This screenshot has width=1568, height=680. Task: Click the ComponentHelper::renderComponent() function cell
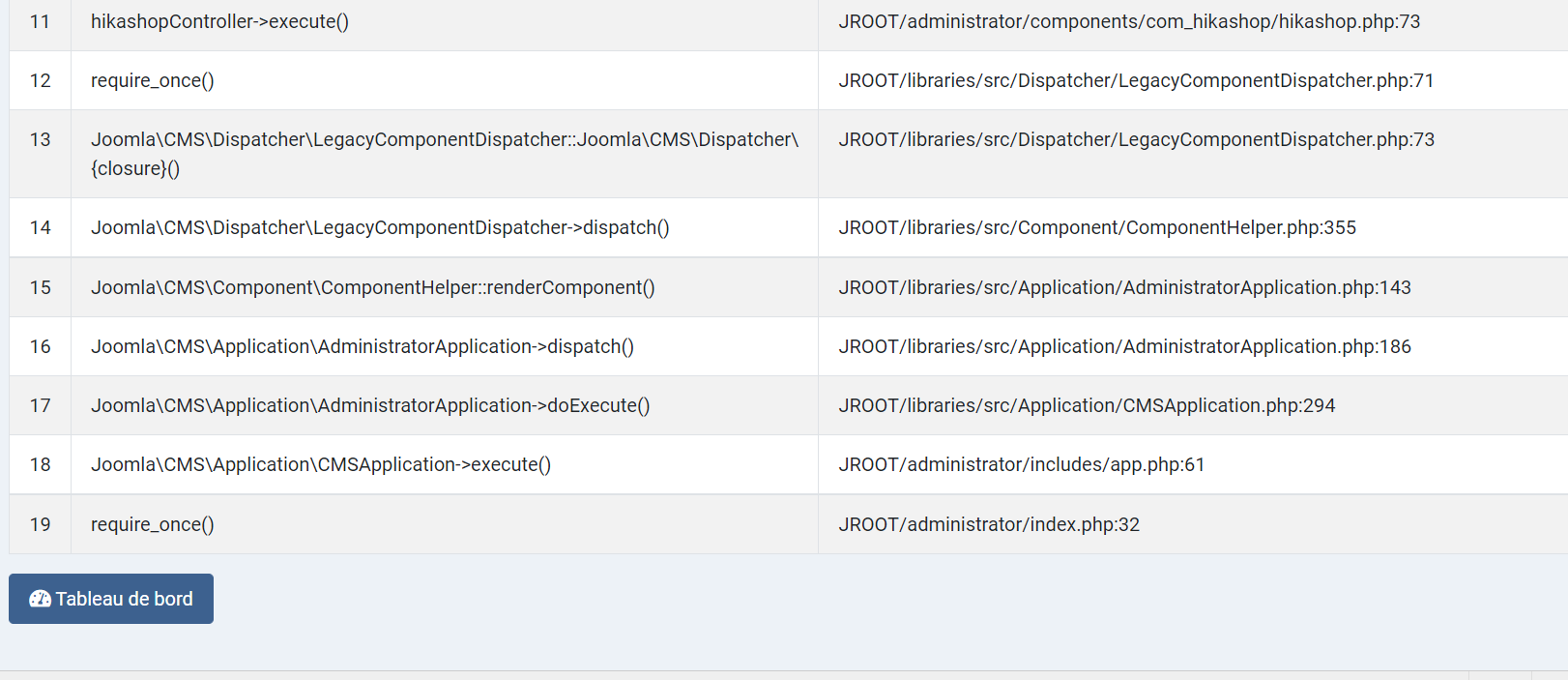(372, 287)
